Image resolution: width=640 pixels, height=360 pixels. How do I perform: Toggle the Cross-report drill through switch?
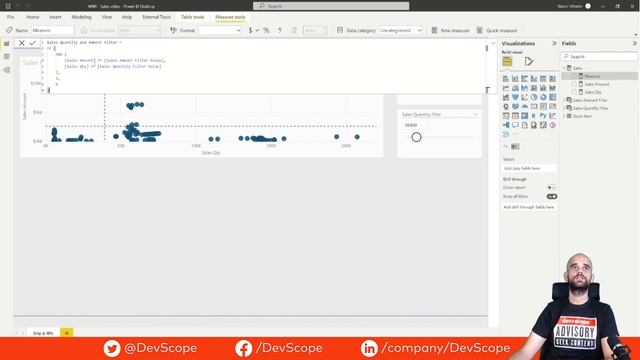[x=551, y=187]
